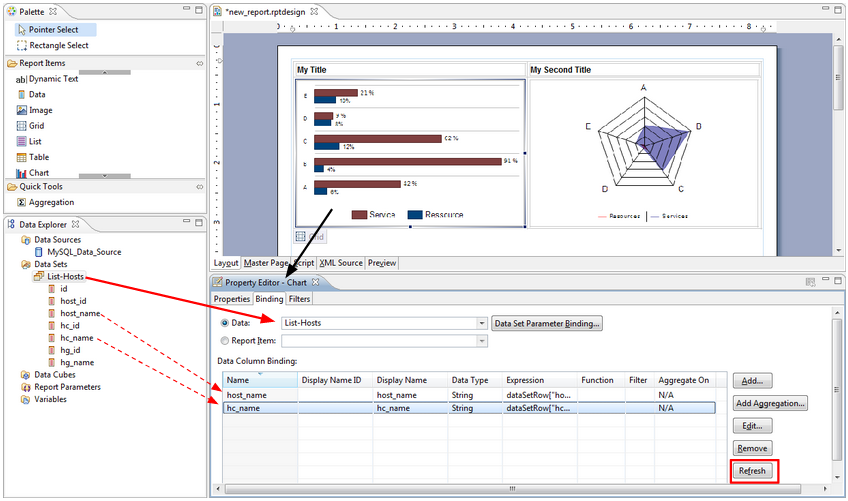This screenshot has height=501, width=848.
Task: Pick the Dynamic Text report item
Action: pos(52,78)
